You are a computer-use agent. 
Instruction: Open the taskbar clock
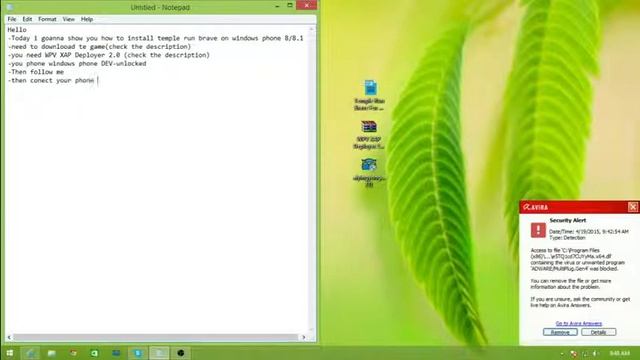point(619,353)
